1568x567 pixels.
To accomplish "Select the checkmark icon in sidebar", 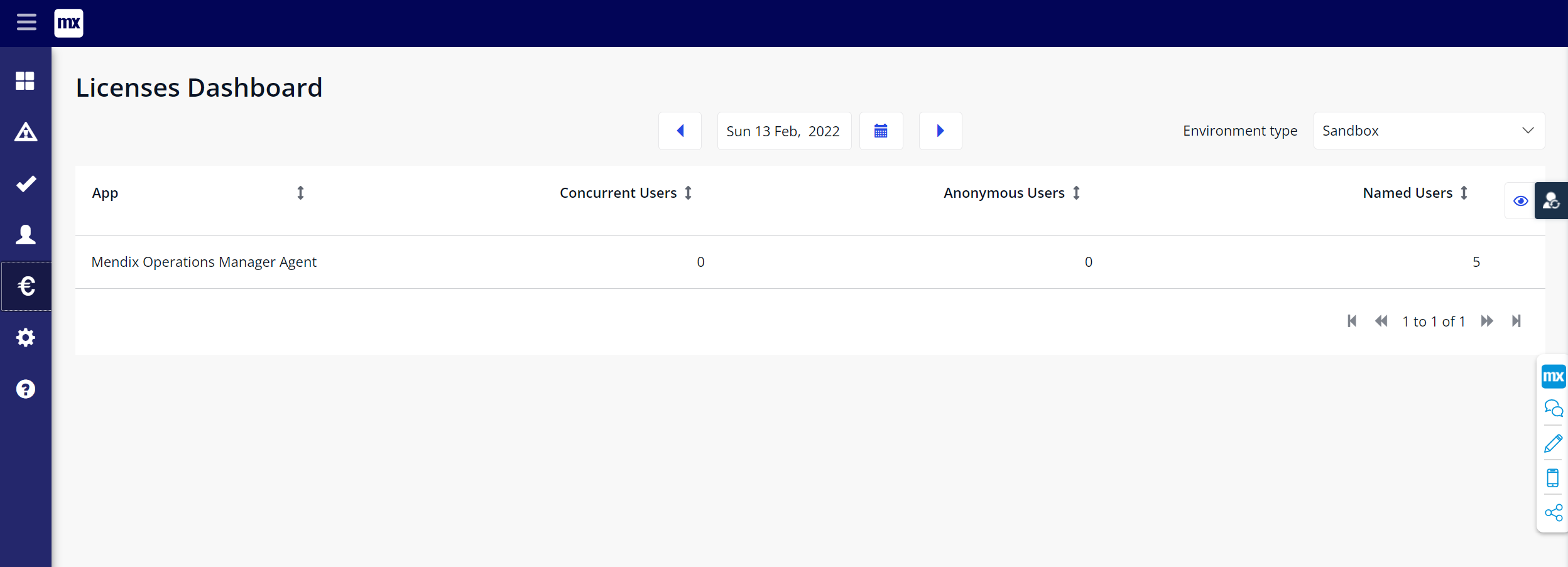I will tap(26, 183).
